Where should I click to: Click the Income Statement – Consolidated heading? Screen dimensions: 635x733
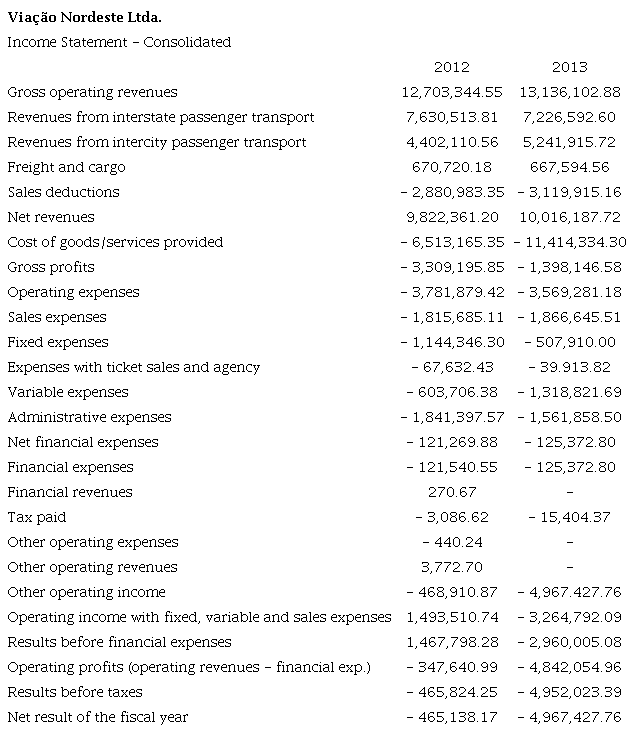coord(119,42)
